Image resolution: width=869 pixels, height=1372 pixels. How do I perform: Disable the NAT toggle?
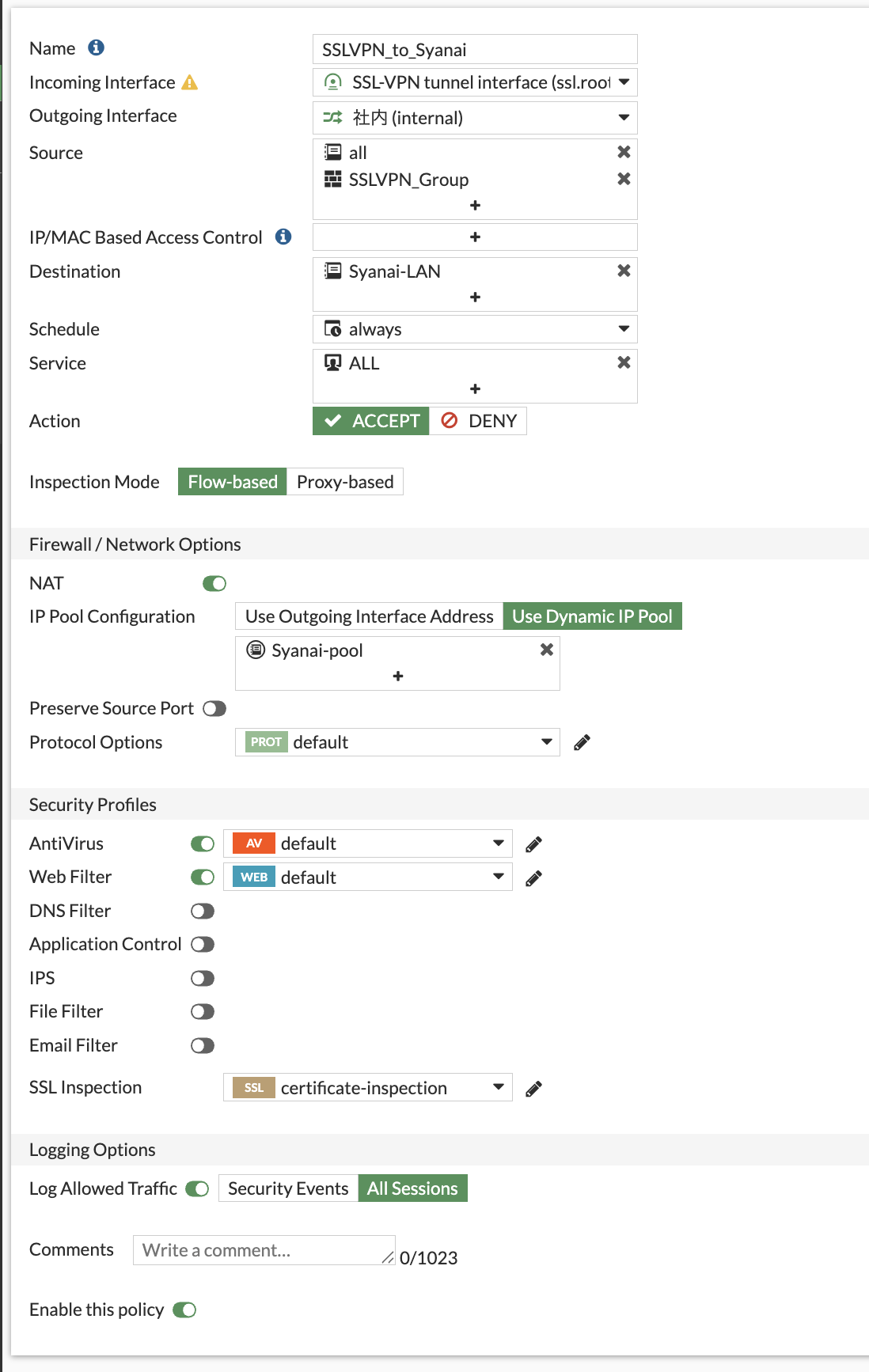[214, 584]
